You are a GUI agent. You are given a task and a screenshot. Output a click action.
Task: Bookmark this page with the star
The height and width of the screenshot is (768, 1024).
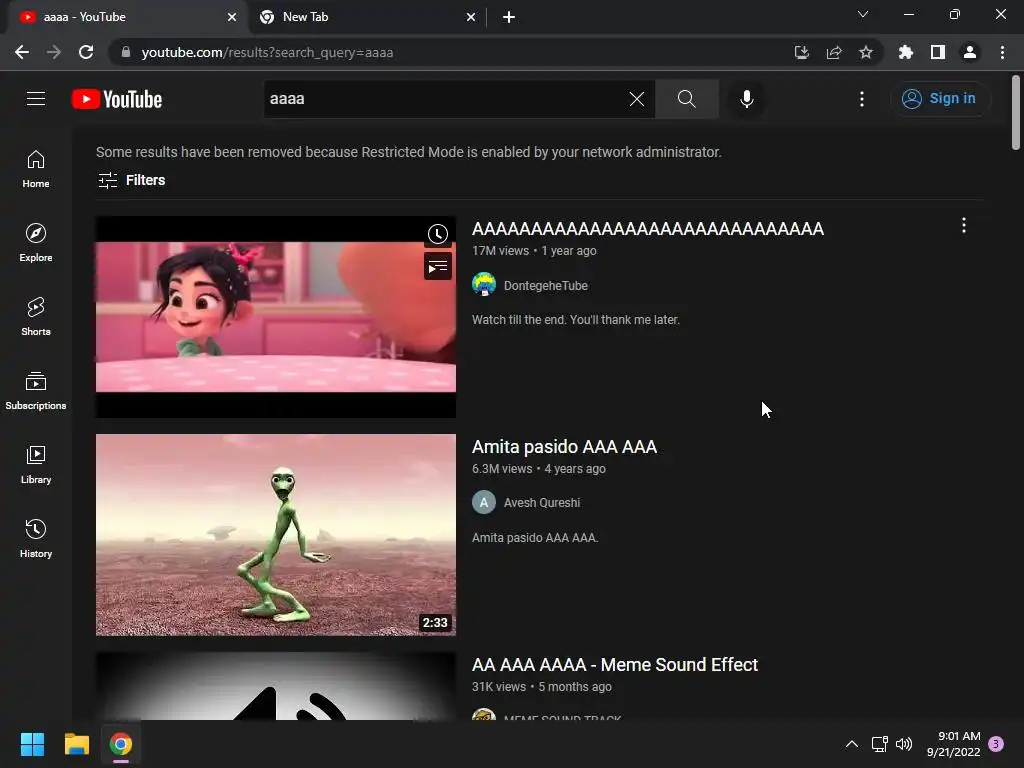[x=866, y=52]
